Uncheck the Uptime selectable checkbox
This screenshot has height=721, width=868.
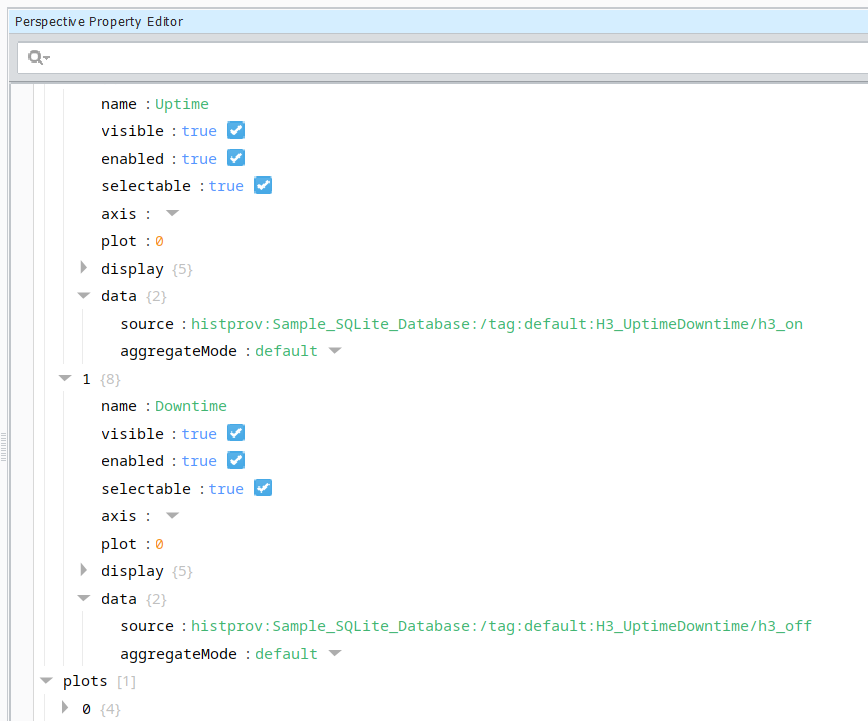coord(263,186)
